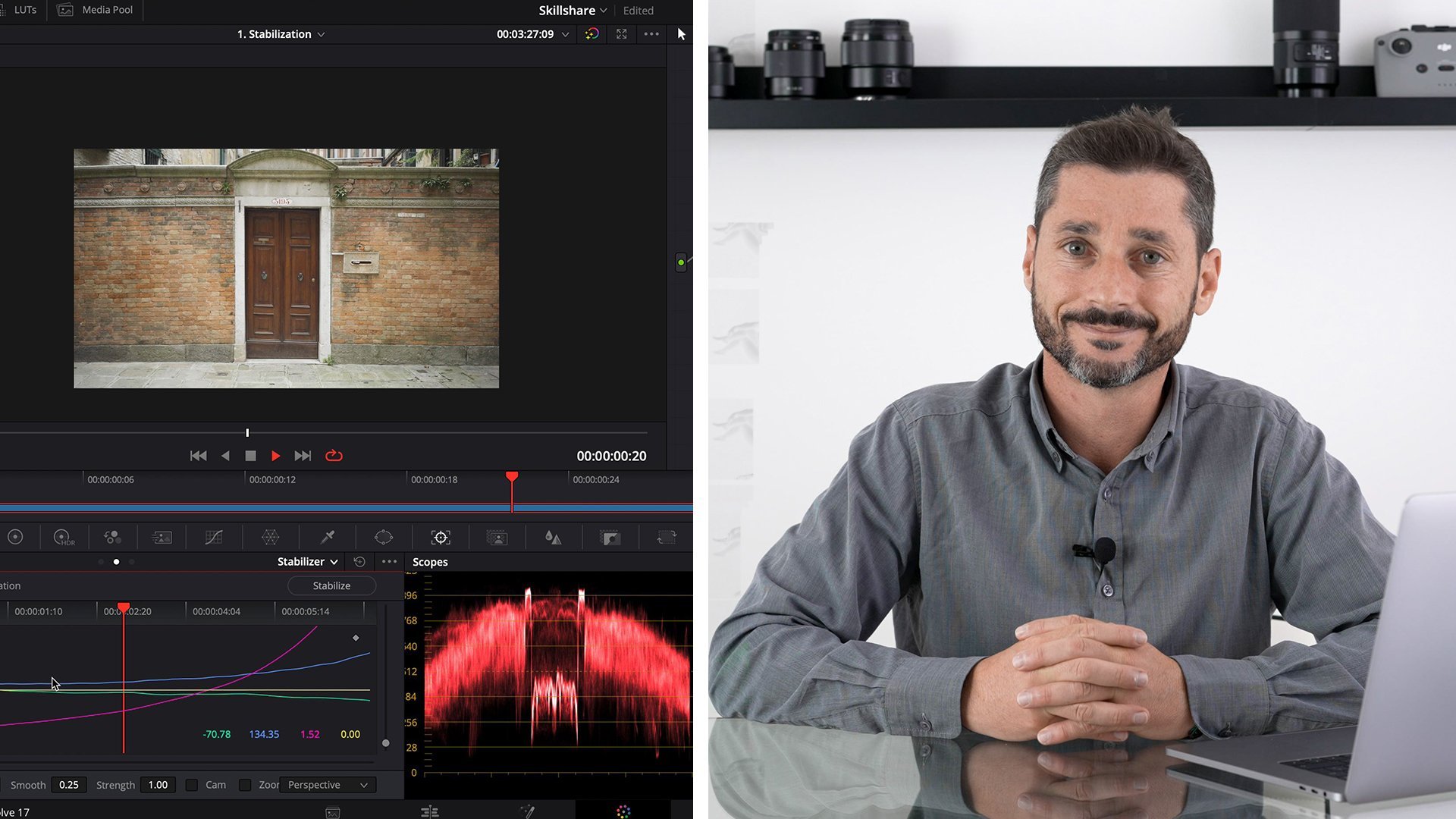Open the RGB Mixer palette
Image resolution: width=1456 pixels, height=819 pixels.
point(112,538)
